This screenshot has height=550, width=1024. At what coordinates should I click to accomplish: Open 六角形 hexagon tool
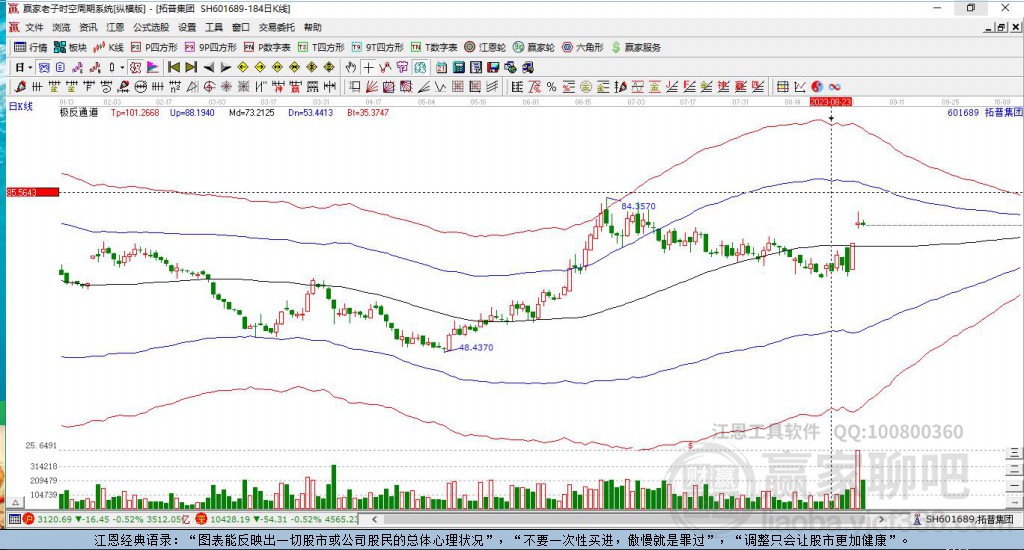tap(583, 47)
